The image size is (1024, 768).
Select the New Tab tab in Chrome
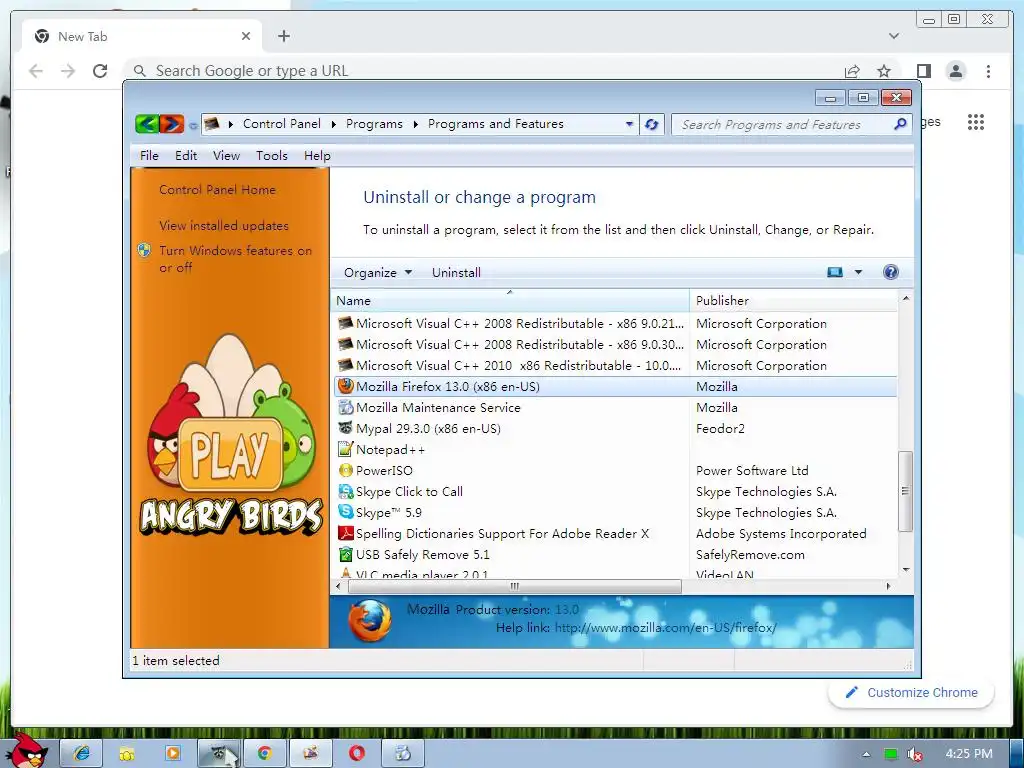pyautogui.click(x=142, y=37)
